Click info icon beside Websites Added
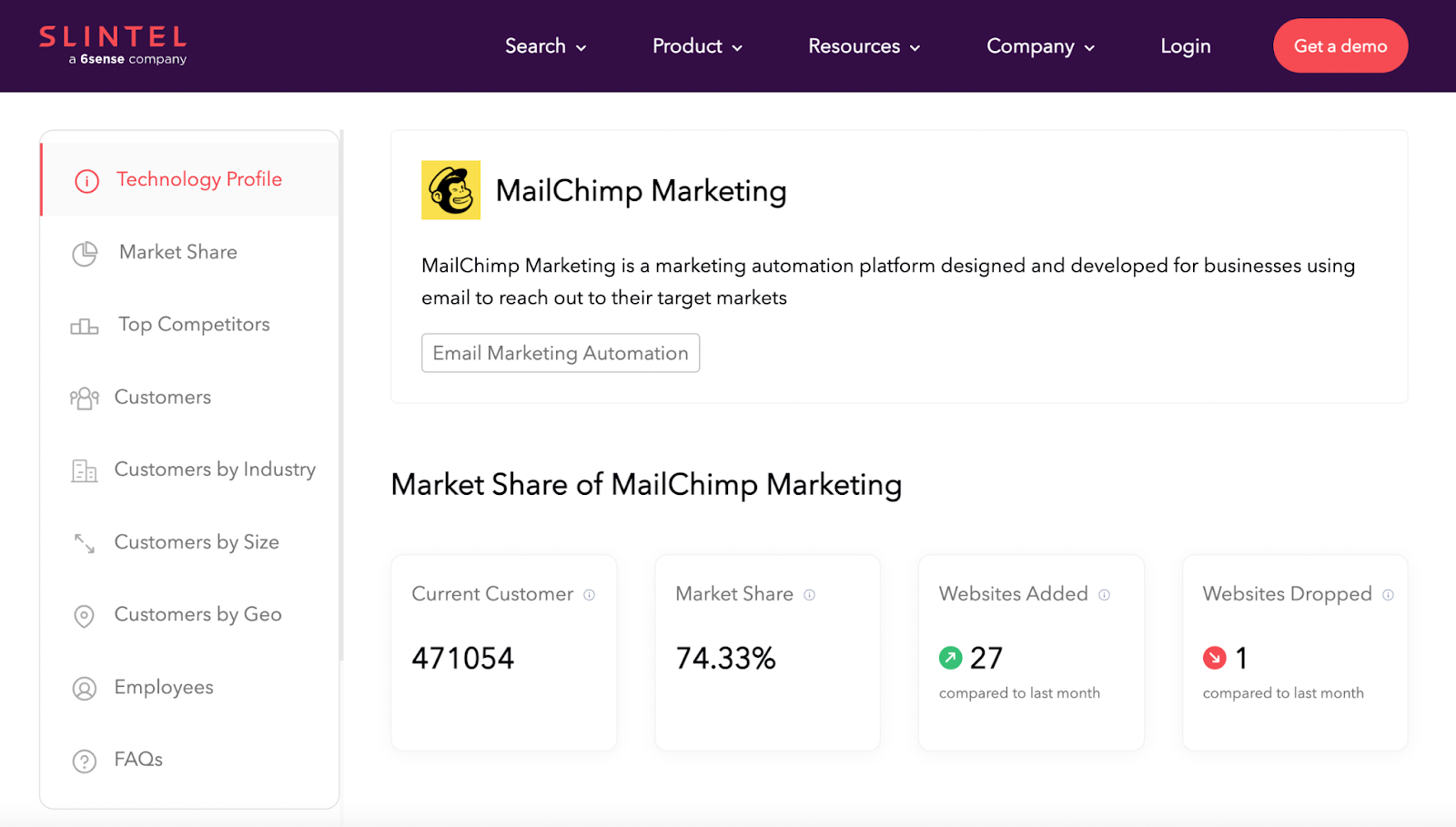Viewport: 1456px width, 827px height. (x=1104, y=595)
